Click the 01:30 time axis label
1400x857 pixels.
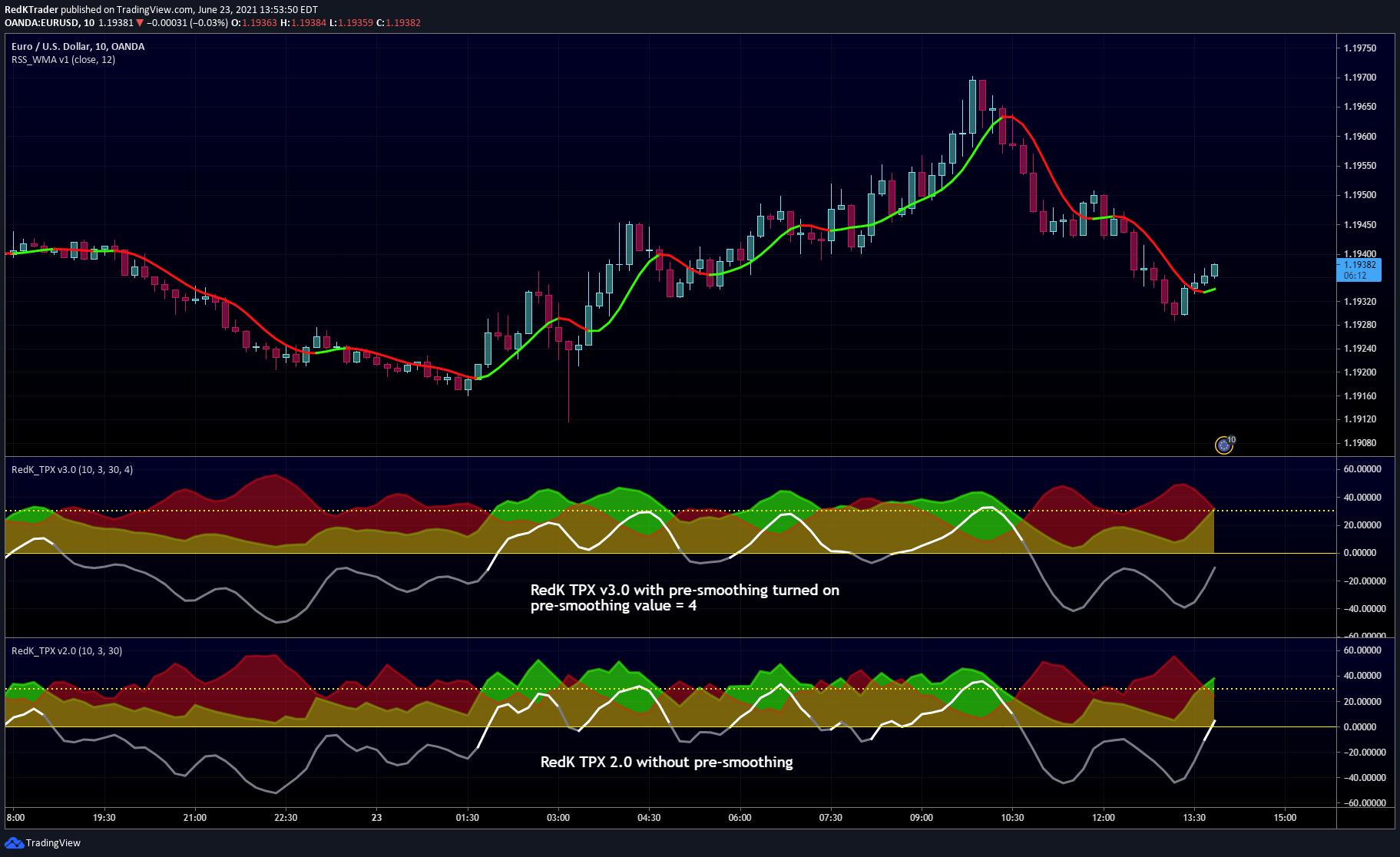click(467, 818)
